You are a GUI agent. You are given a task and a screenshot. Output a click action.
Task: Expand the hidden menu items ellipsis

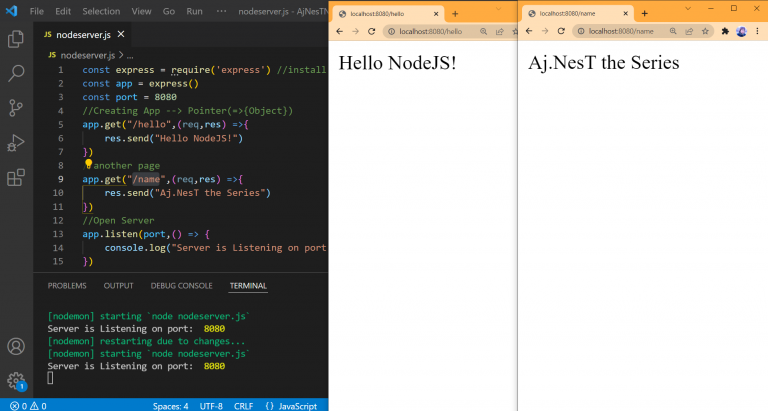(x=222, y=11)
